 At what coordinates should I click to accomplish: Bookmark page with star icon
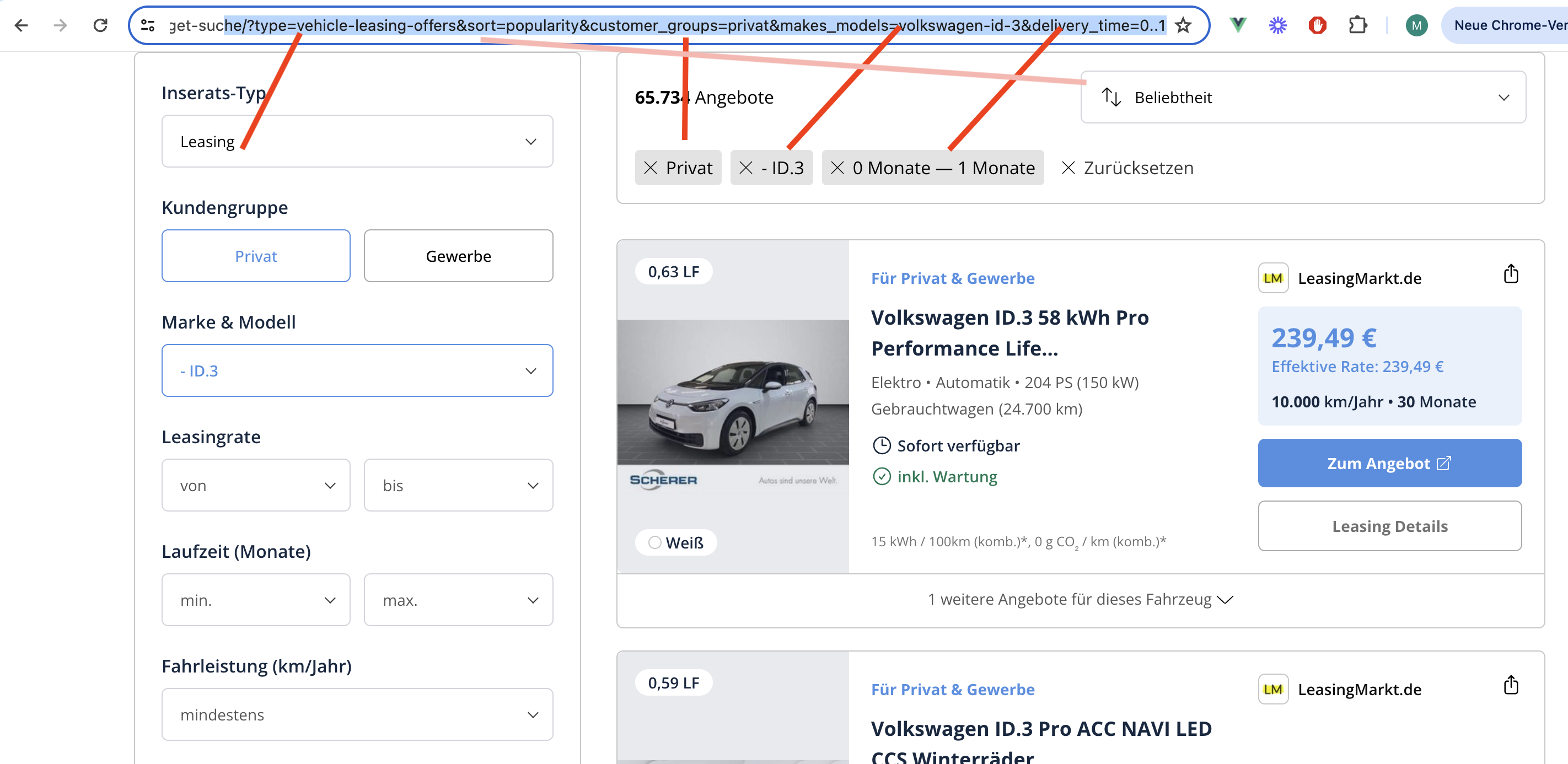pyautogui.click(x=1183, y=25)
